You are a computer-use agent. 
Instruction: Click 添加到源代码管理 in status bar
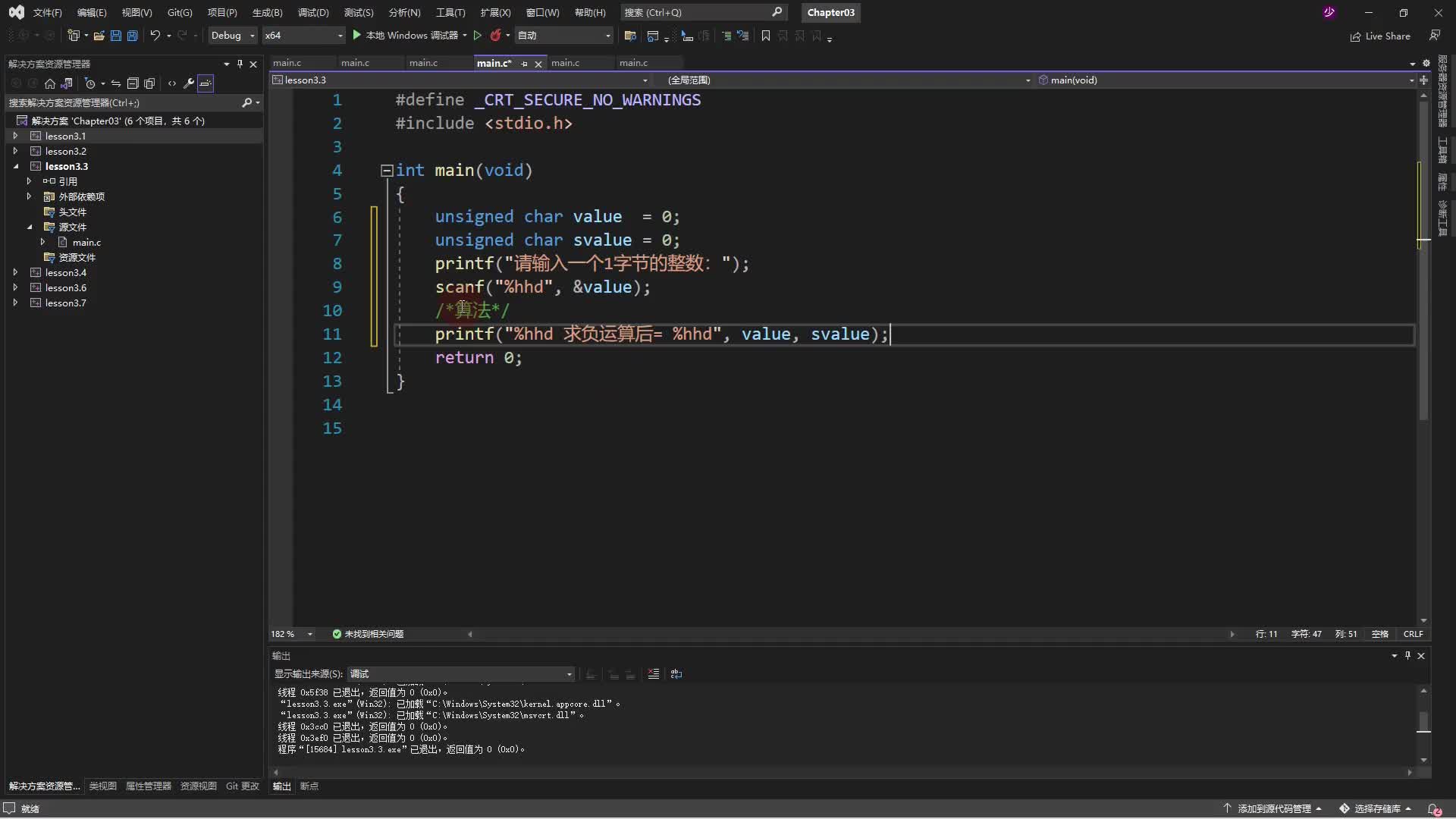[x=1273, y=808]
